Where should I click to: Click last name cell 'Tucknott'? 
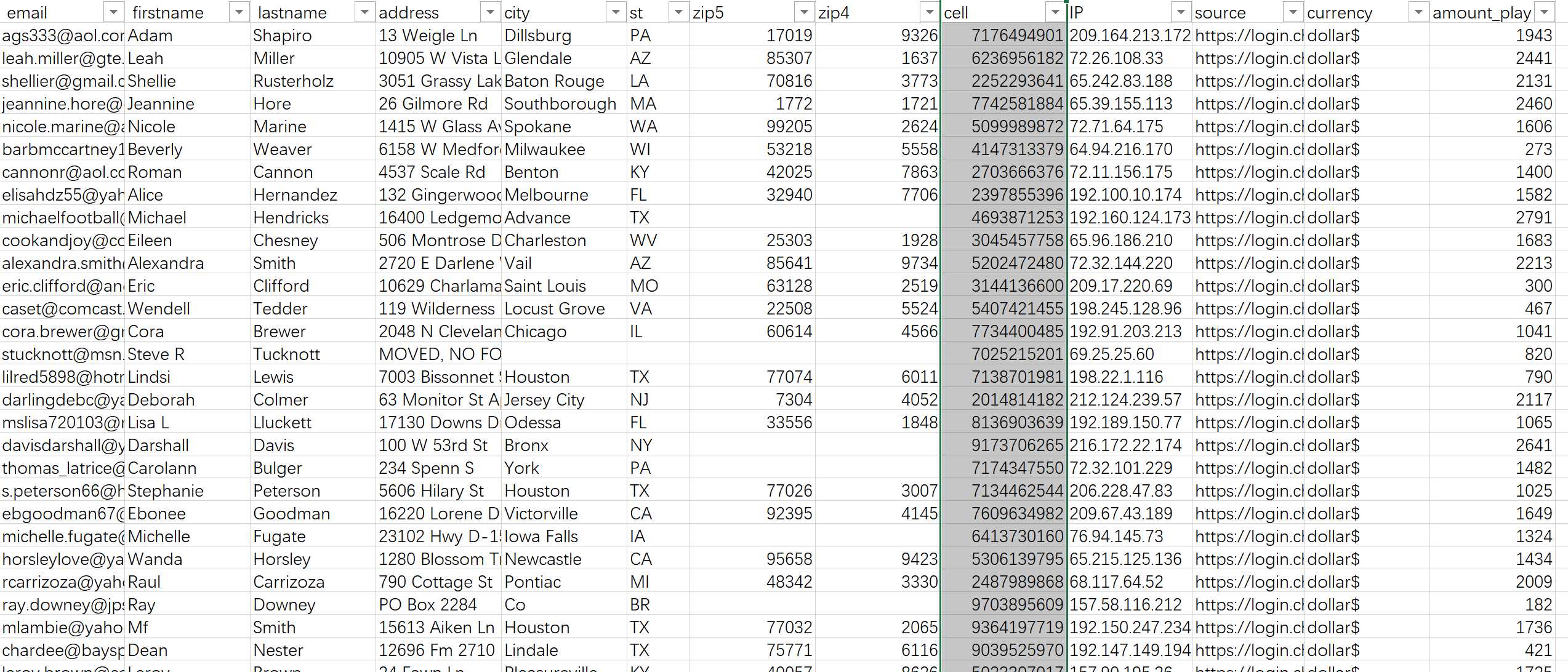click(x=313, y=354)
